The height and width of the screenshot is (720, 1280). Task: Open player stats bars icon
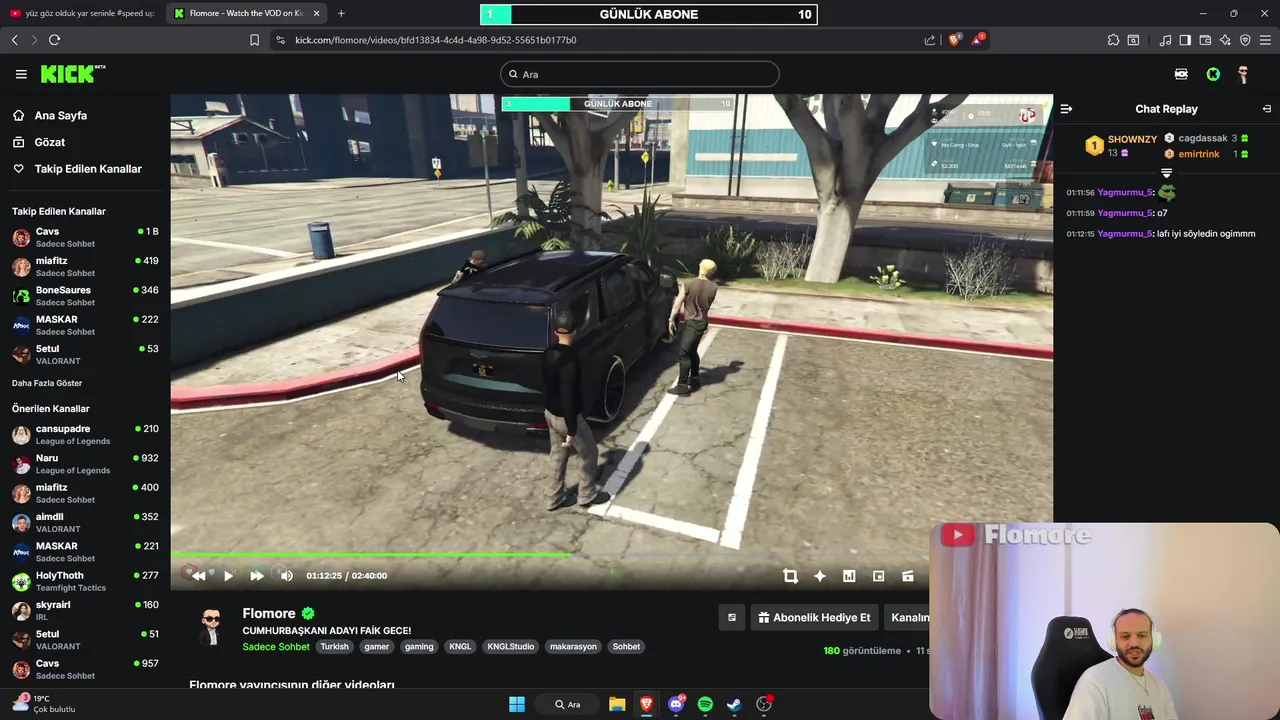pyautogui.click(x=849, y=576)
